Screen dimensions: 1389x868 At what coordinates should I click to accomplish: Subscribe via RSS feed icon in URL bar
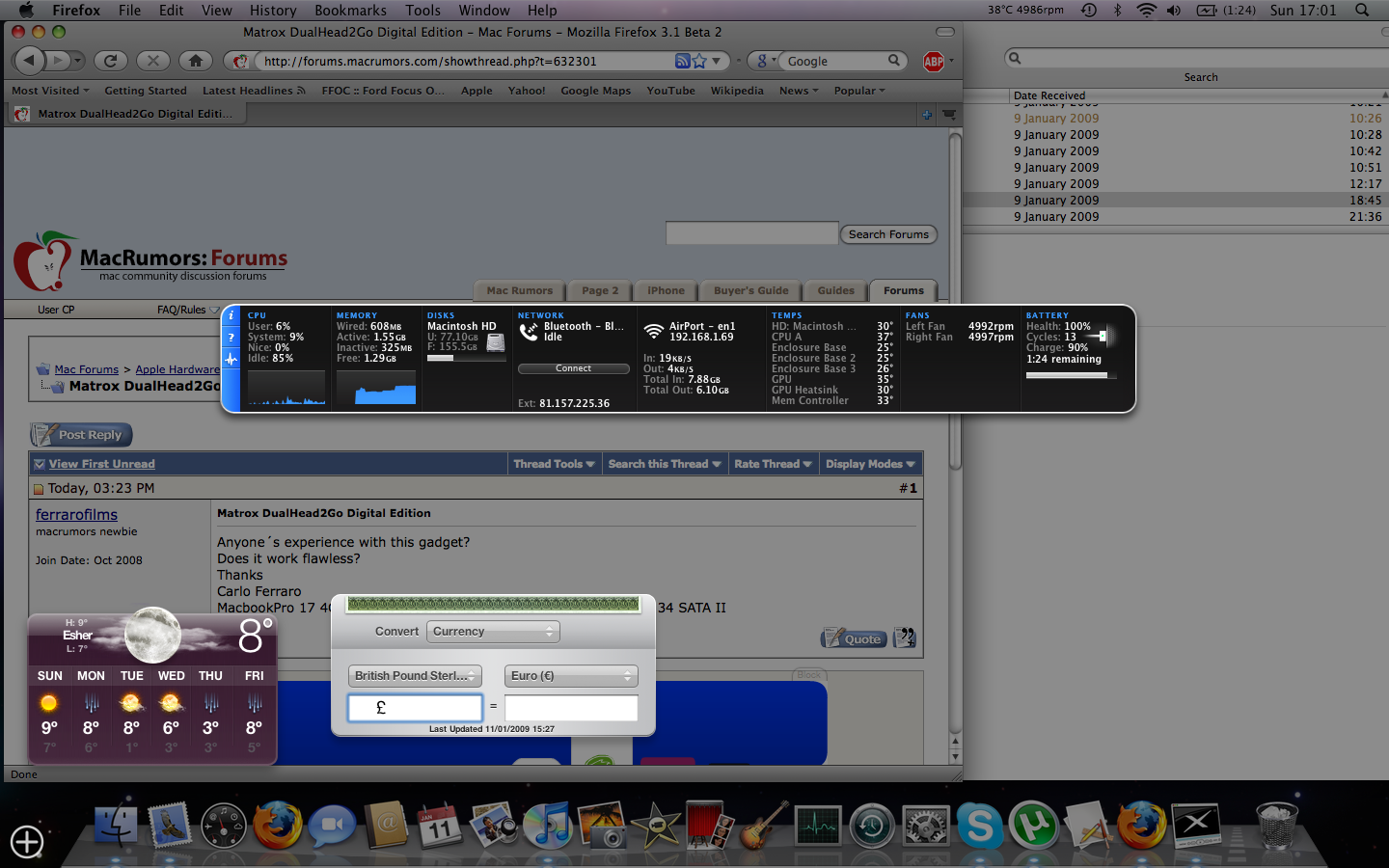[682, 61]
